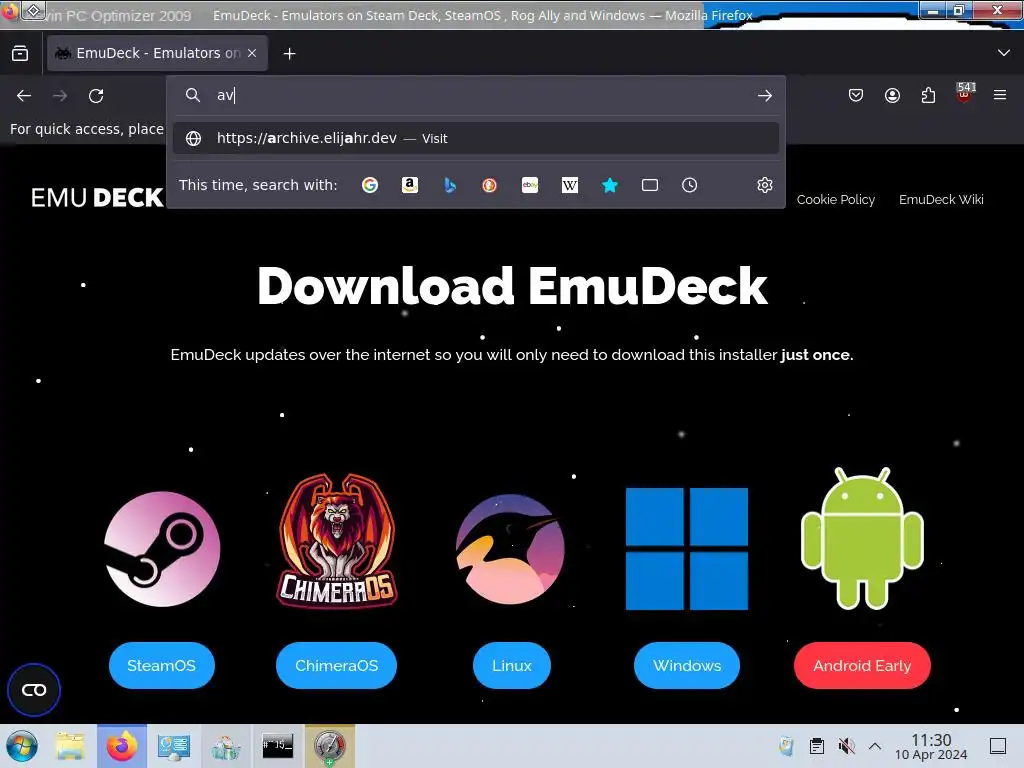1024x768 pixels.
Task: Open Firefox account icon
Action: (892, 96)
